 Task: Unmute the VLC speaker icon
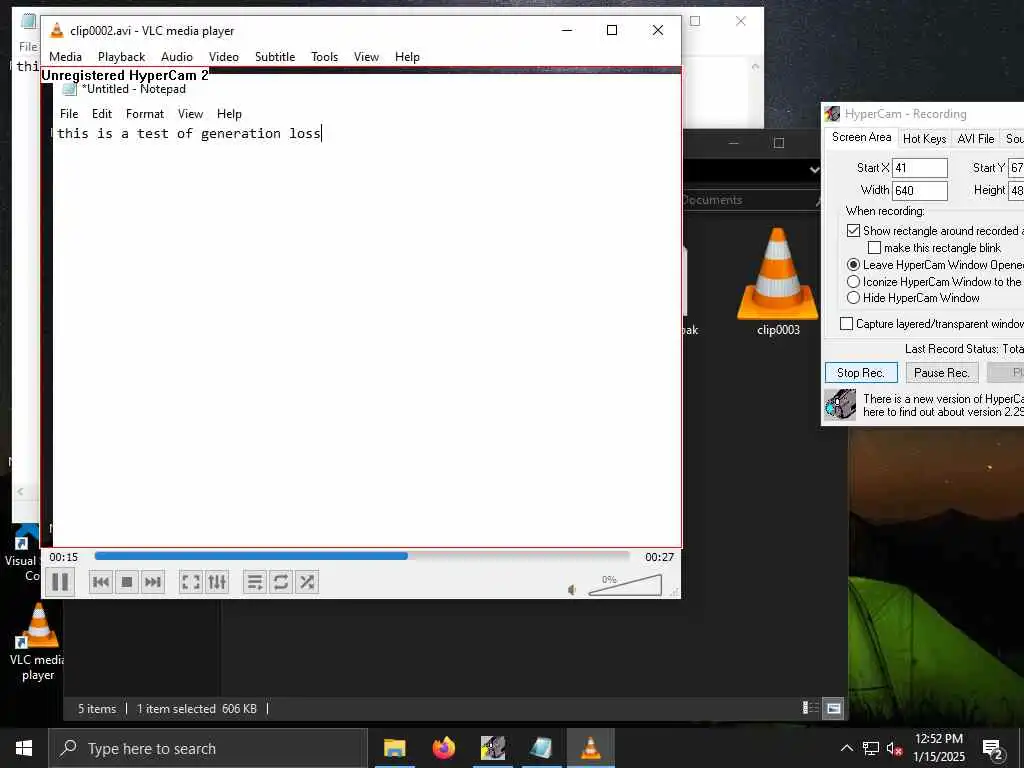(x=572, y=590)
